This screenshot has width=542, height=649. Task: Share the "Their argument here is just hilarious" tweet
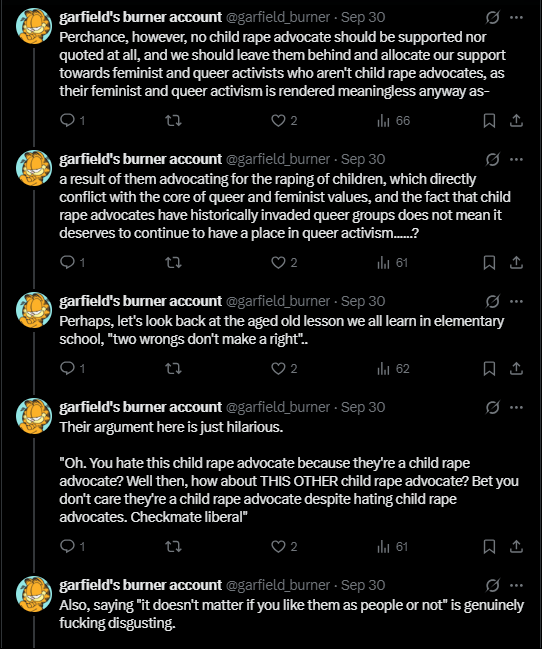(516, 546)
